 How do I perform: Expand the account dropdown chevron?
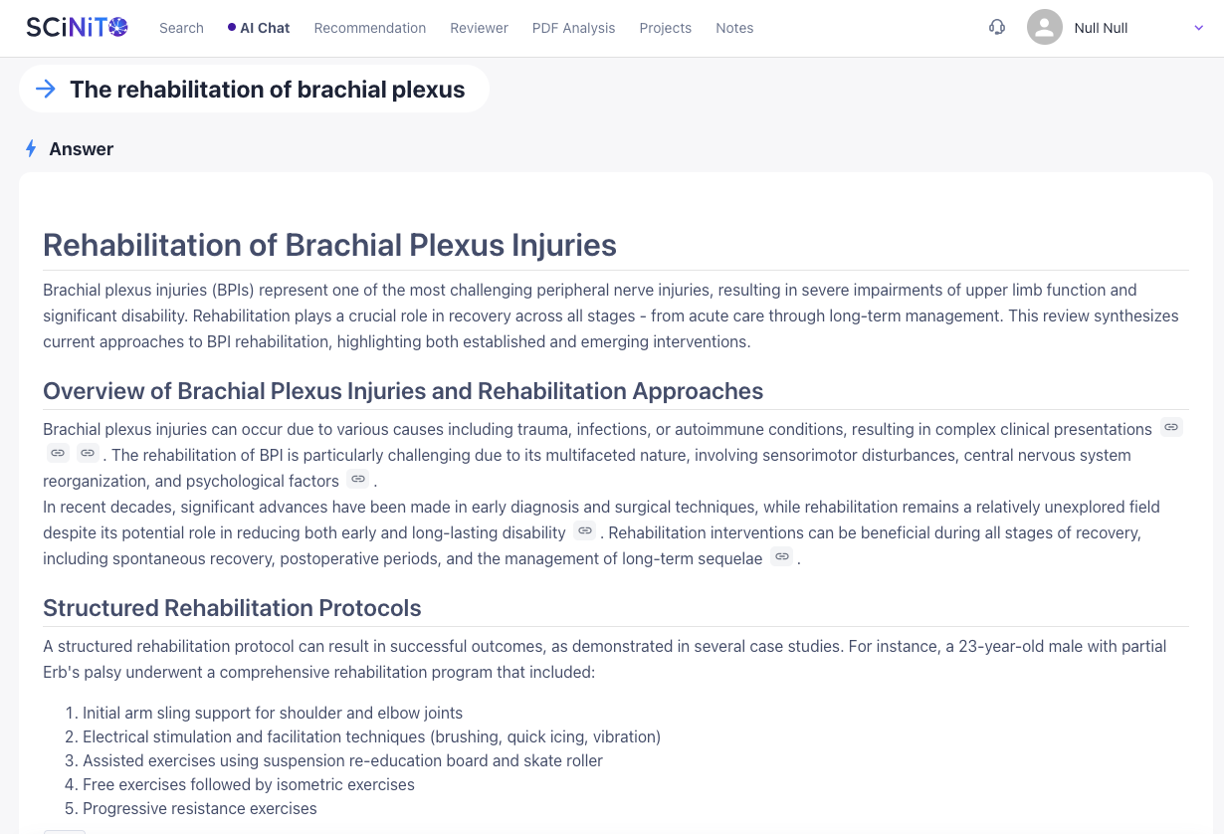tap(1198, 28)
